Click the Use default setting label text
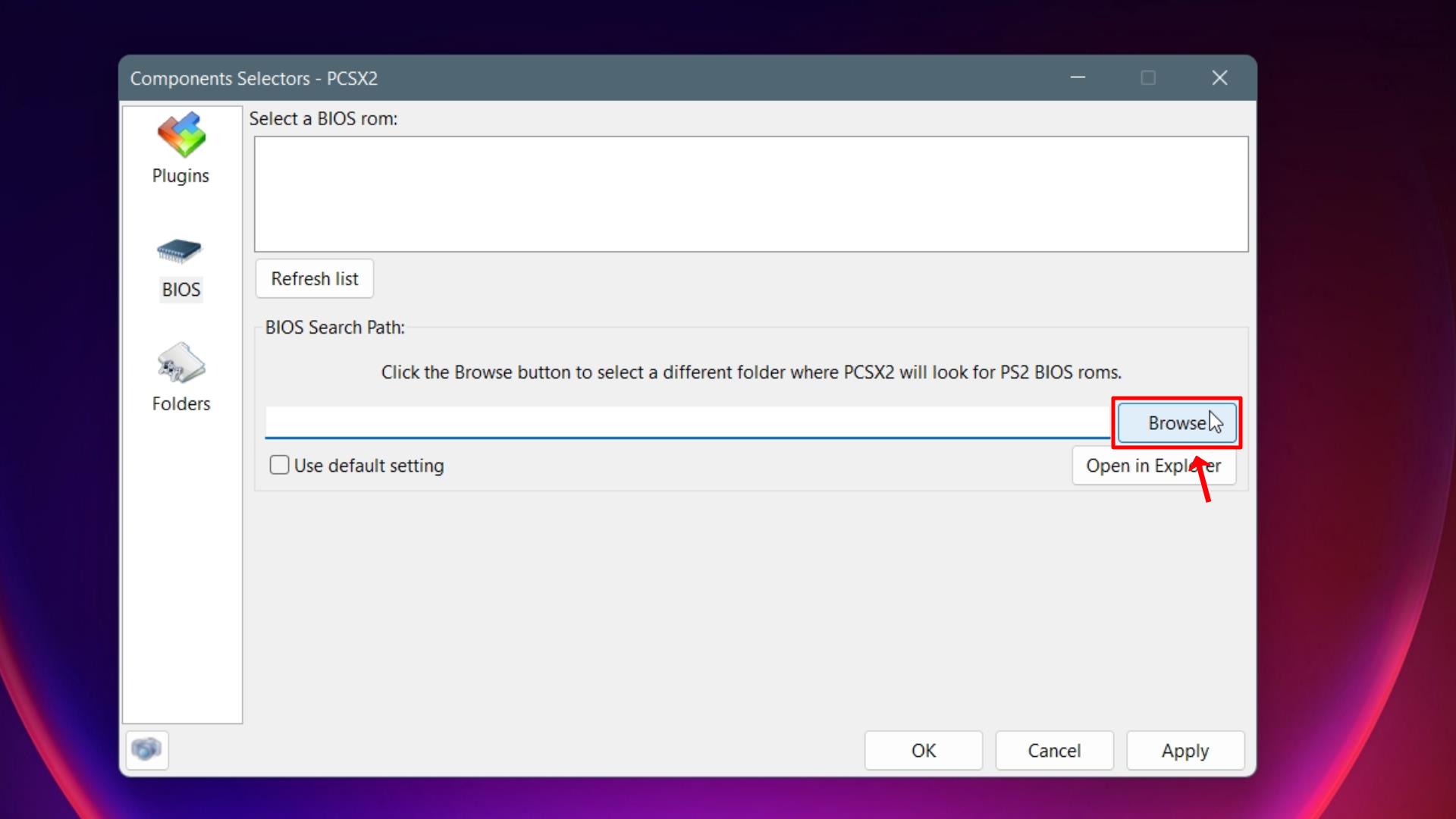Image resolution: width=1456 pixels, height=819 pixels. tap(369, 466)
